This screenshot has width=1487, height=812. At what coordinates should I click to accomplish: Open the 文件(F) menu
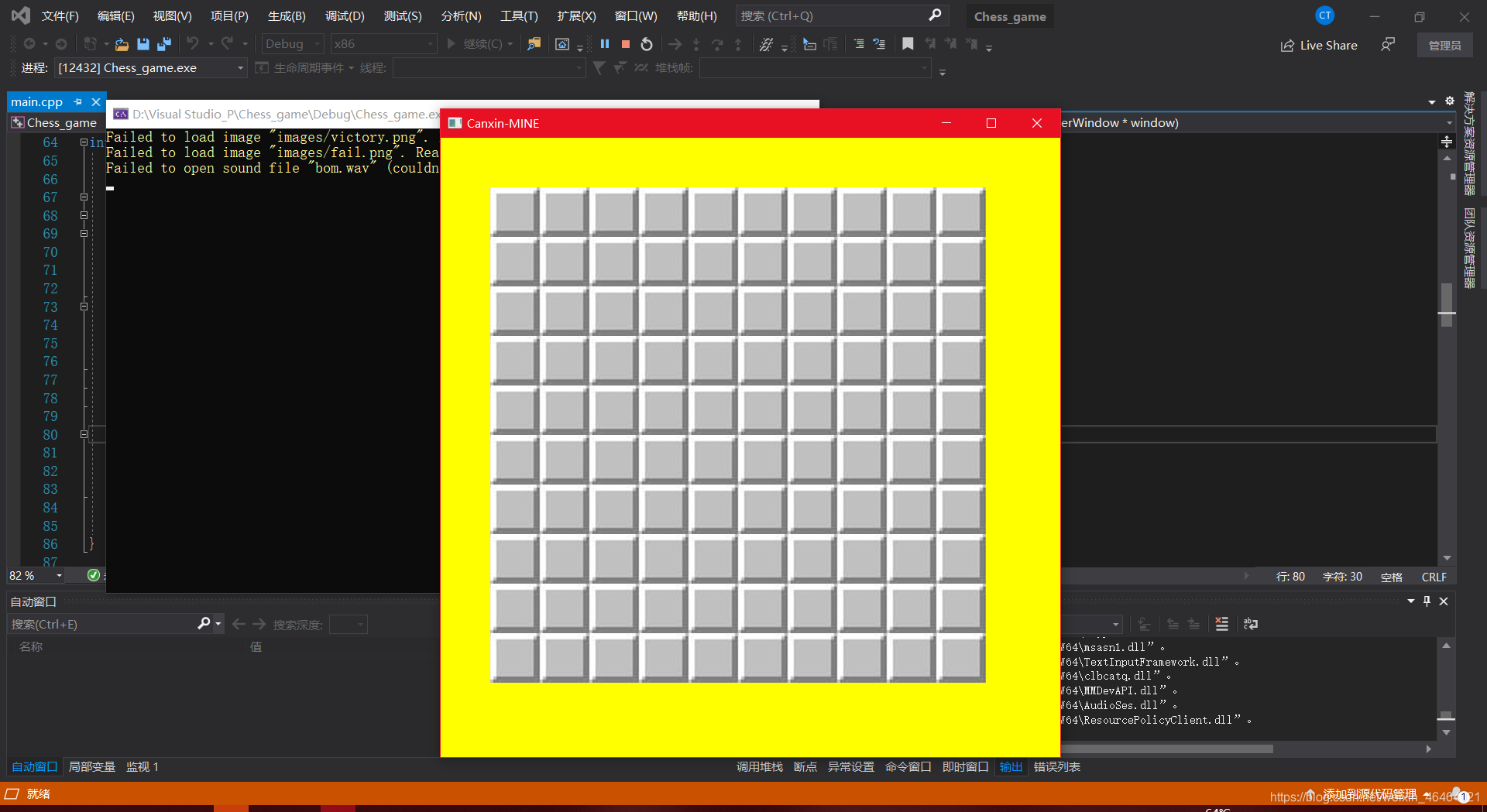[60, 16]
